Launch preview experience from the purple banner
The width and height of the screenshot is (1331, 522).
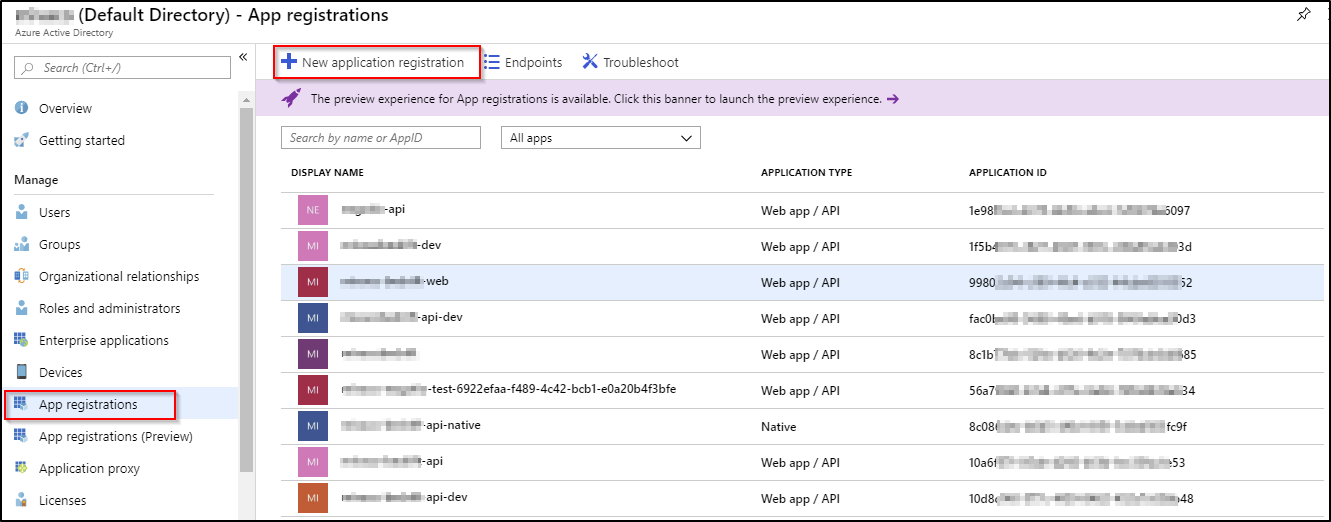tap(793, 99)
